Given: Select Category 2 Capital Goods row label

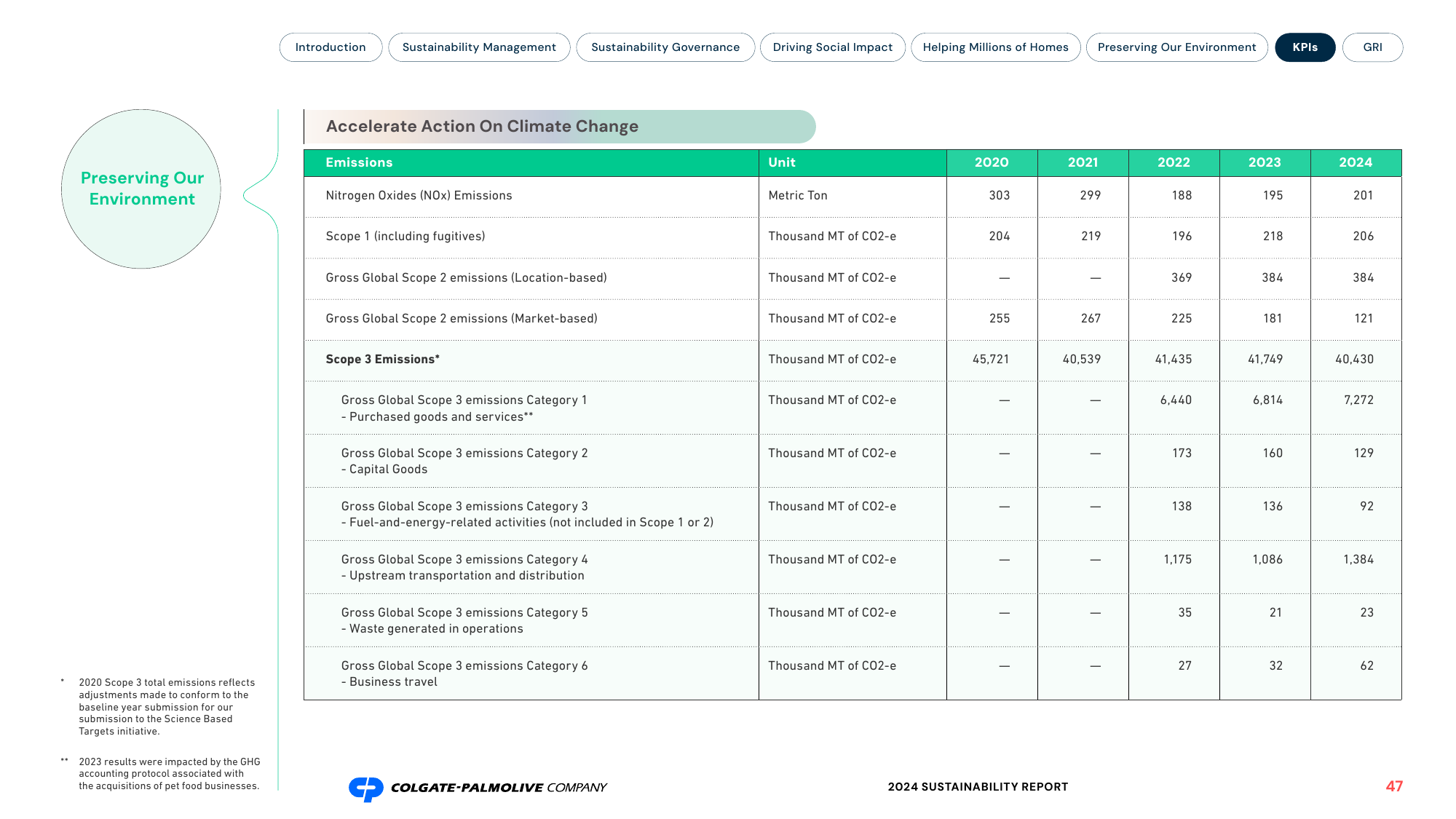Looking at the screenshot, I should pos(464,462).
